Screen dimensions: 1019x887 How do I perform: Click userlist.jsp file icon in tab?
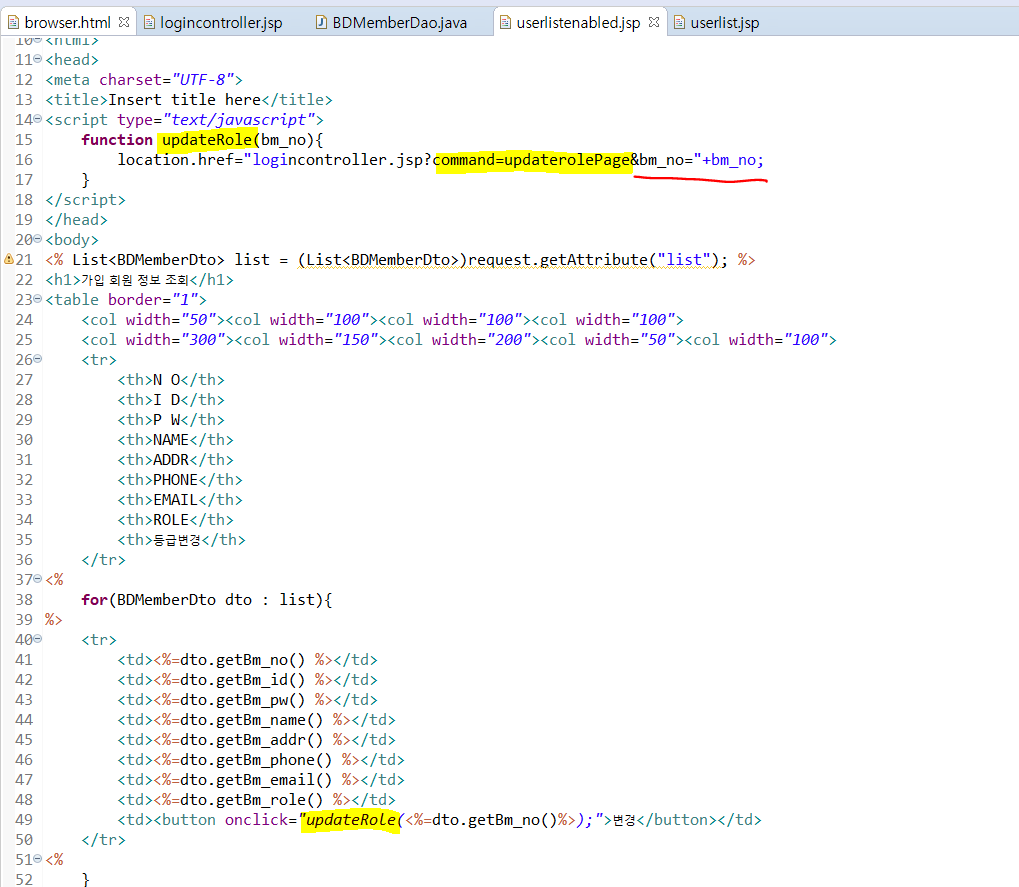[679, 23]
